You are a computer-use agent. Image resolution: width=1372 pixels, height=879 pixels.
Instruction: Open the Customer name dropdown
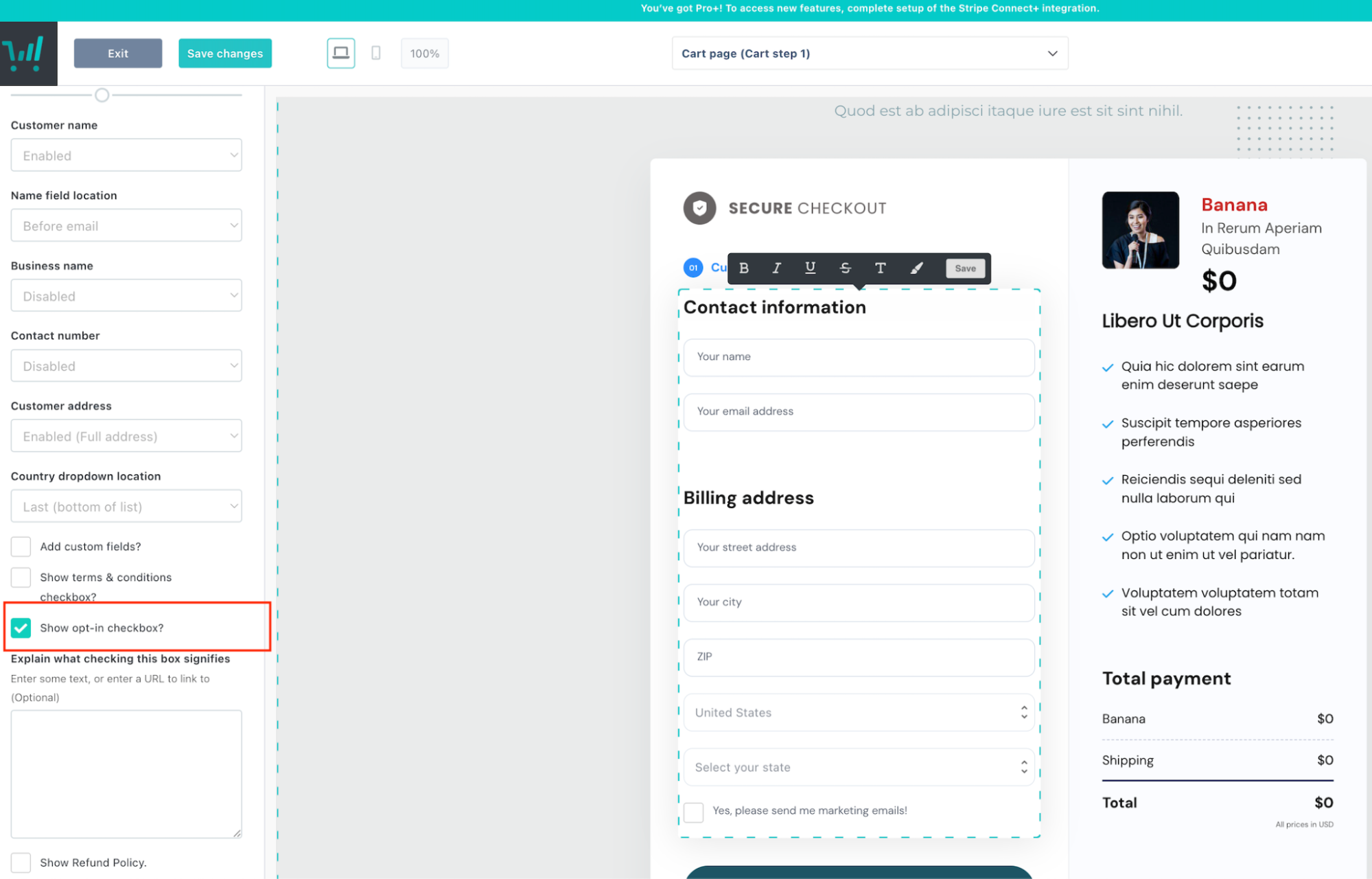click(126, 155)
